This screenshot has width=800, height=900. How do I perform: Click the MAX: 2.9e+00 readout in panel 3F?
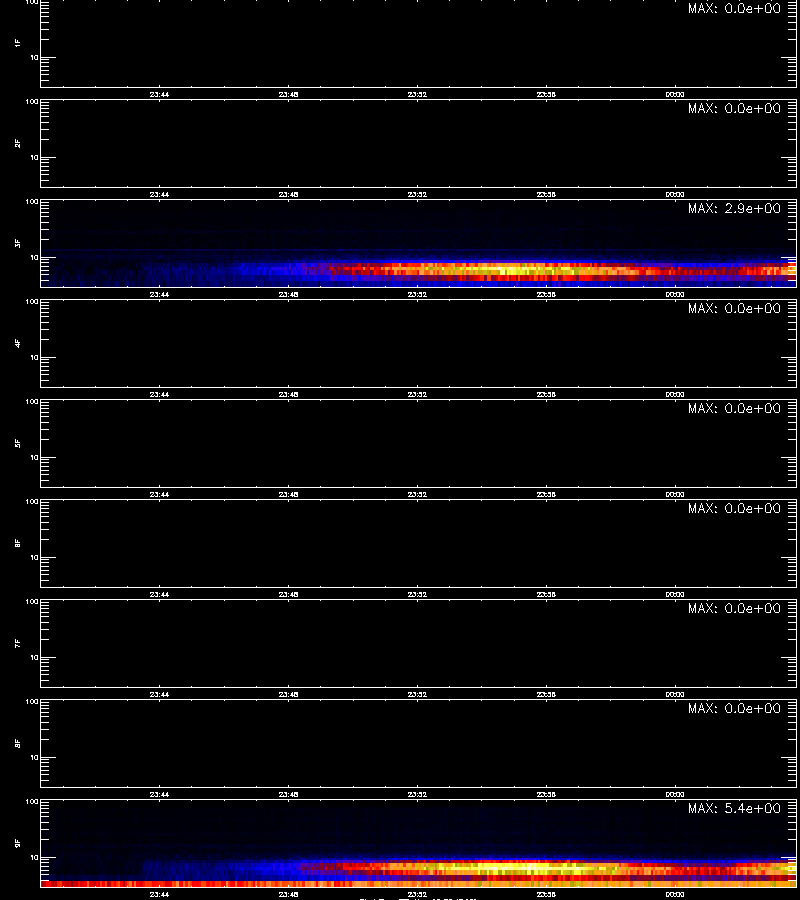click(x=734, y=208)
